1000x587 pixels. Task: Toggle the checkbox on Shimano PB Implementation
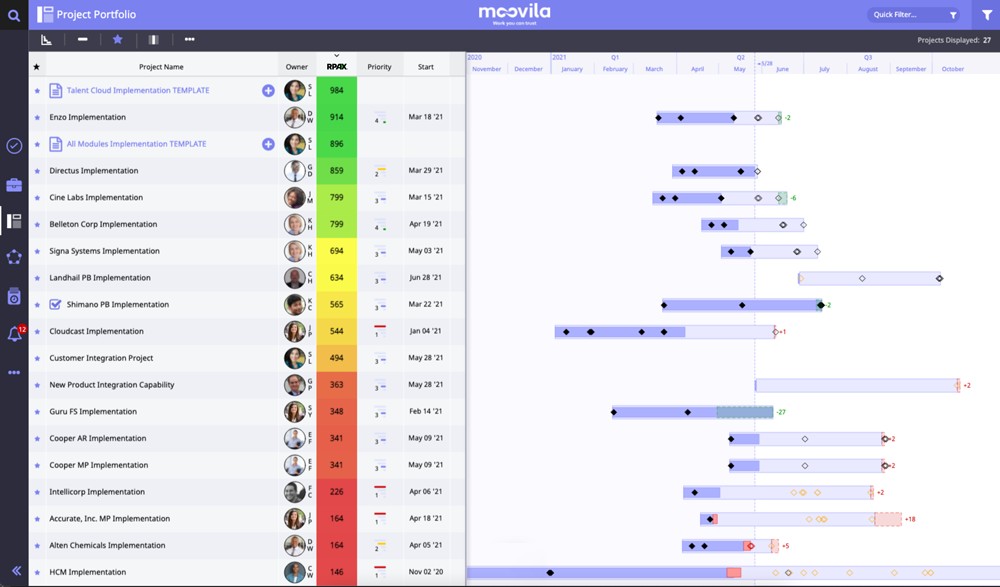click(53, 304)
